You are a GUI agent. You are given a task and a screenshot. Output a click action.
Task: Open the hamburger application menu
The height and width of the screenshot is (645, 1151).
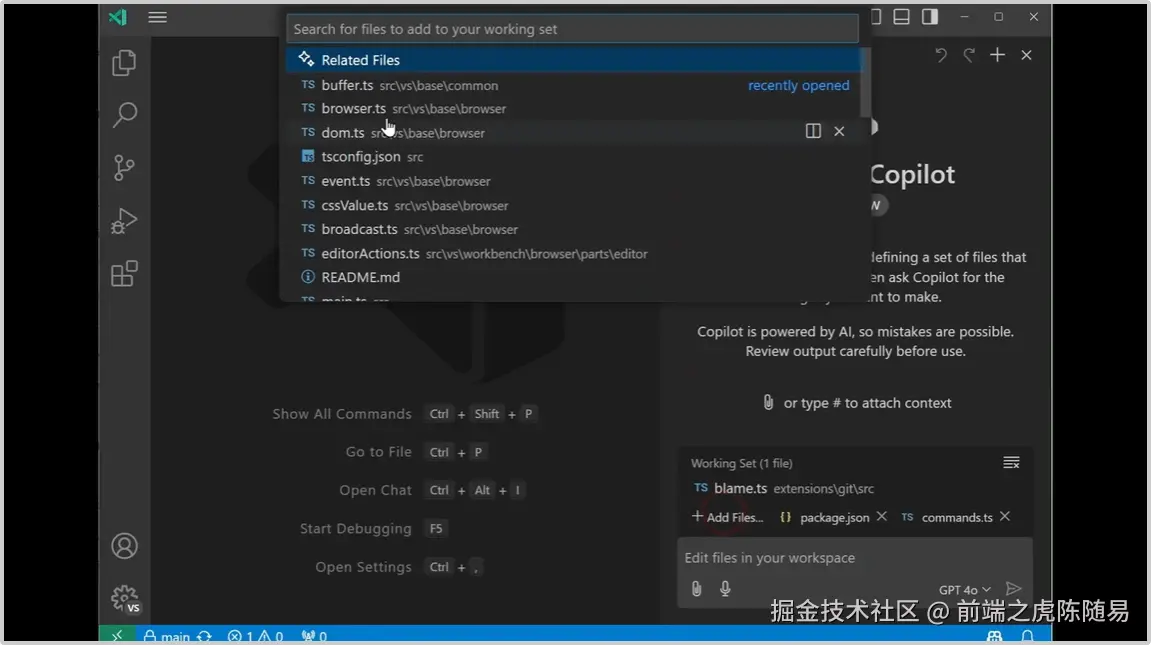pos(157,17)
